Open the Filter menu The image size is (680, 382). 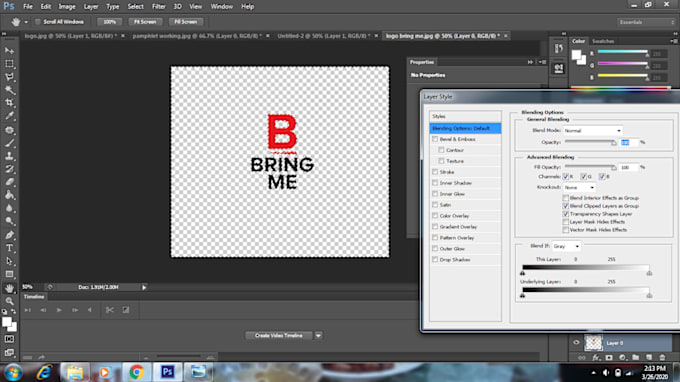click(158, 7)
